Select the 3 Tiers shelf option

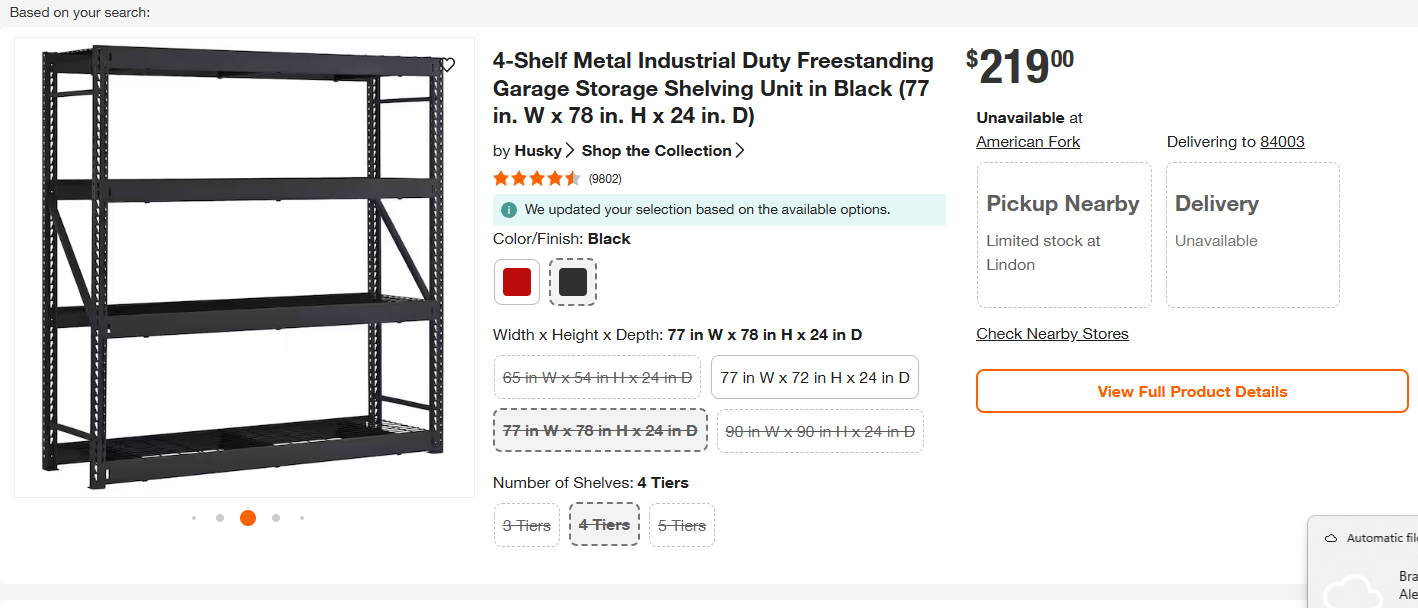click(x=526, y=525)
